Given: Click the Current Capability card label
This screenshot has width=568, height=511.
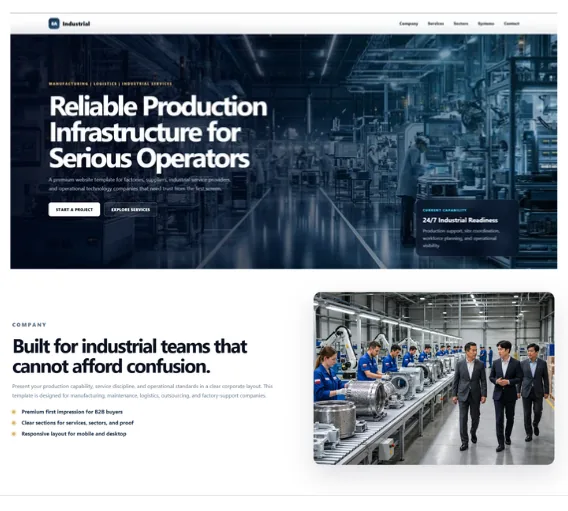Looking at the screenshot, I should (444, 210).
